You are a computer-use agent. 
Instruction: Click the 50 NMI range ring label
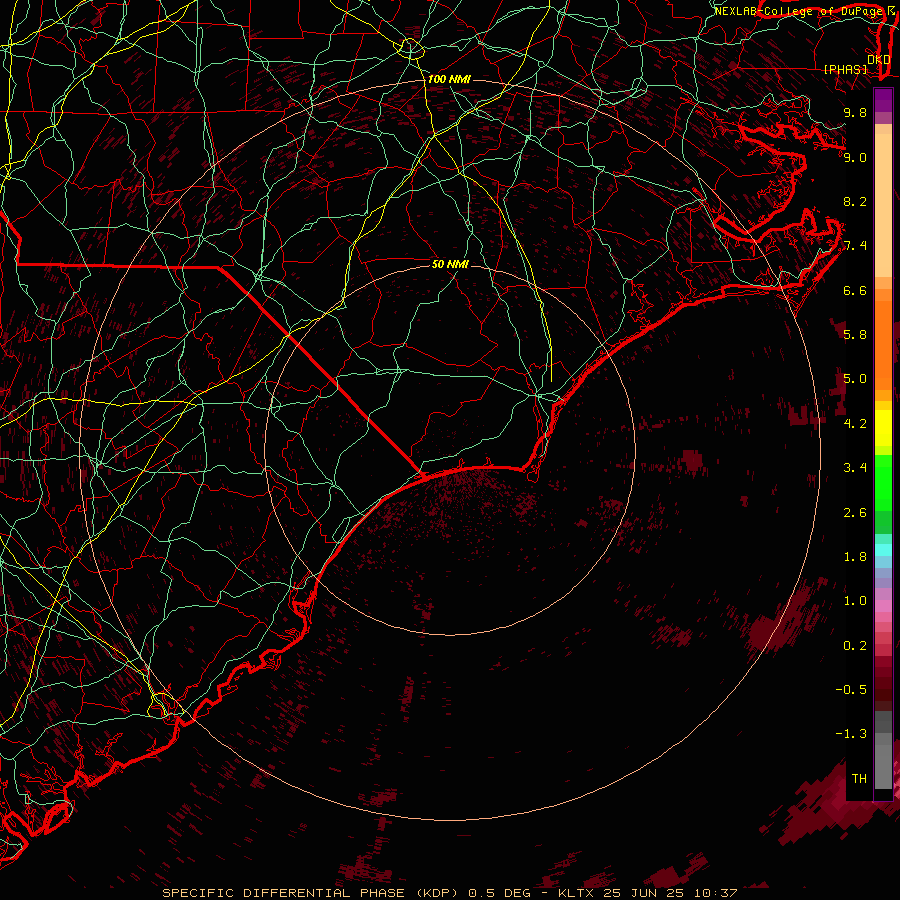[x=450, y=264]
